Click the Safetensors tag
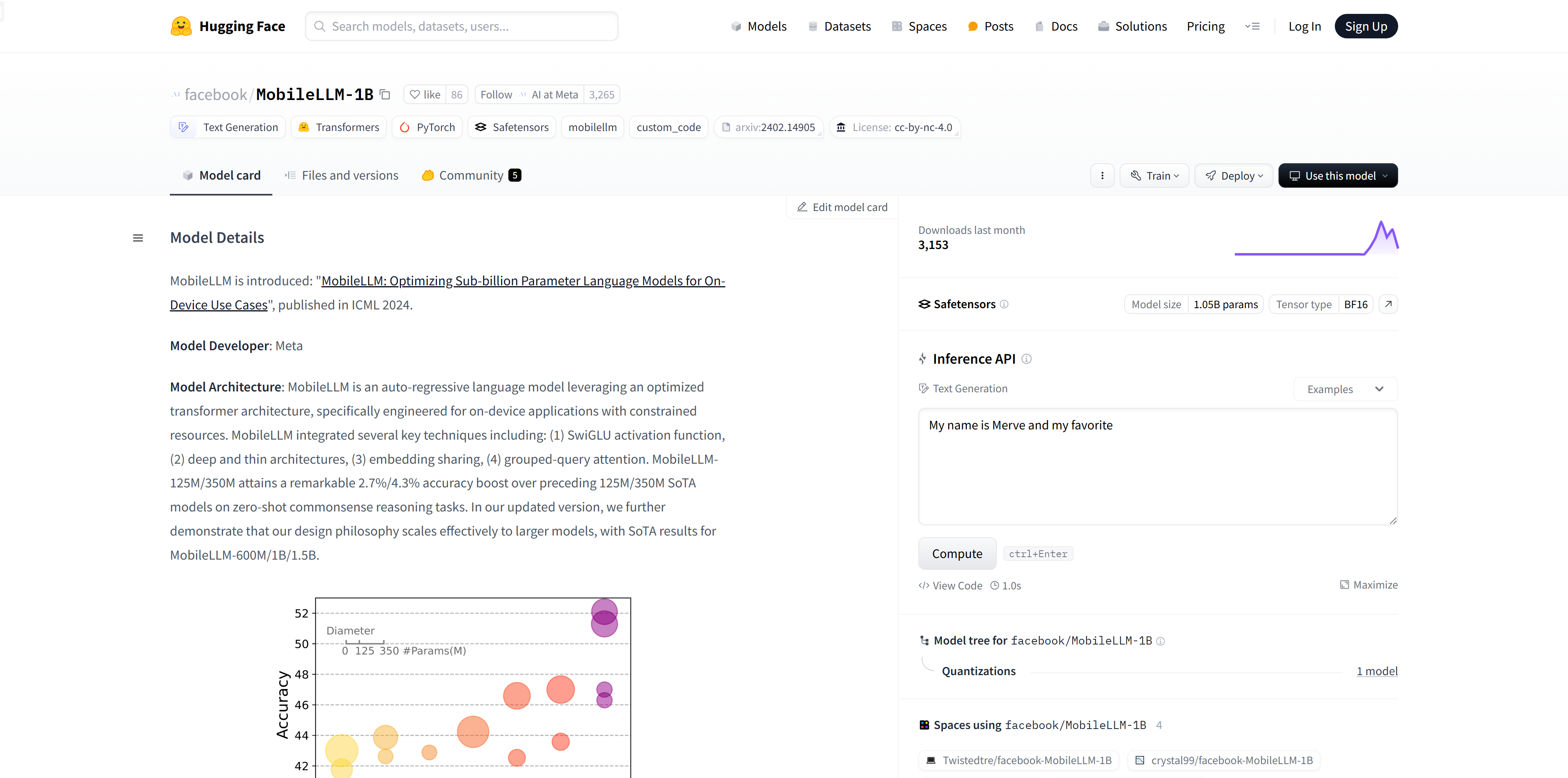1568x778 pixels. [511, 127]
